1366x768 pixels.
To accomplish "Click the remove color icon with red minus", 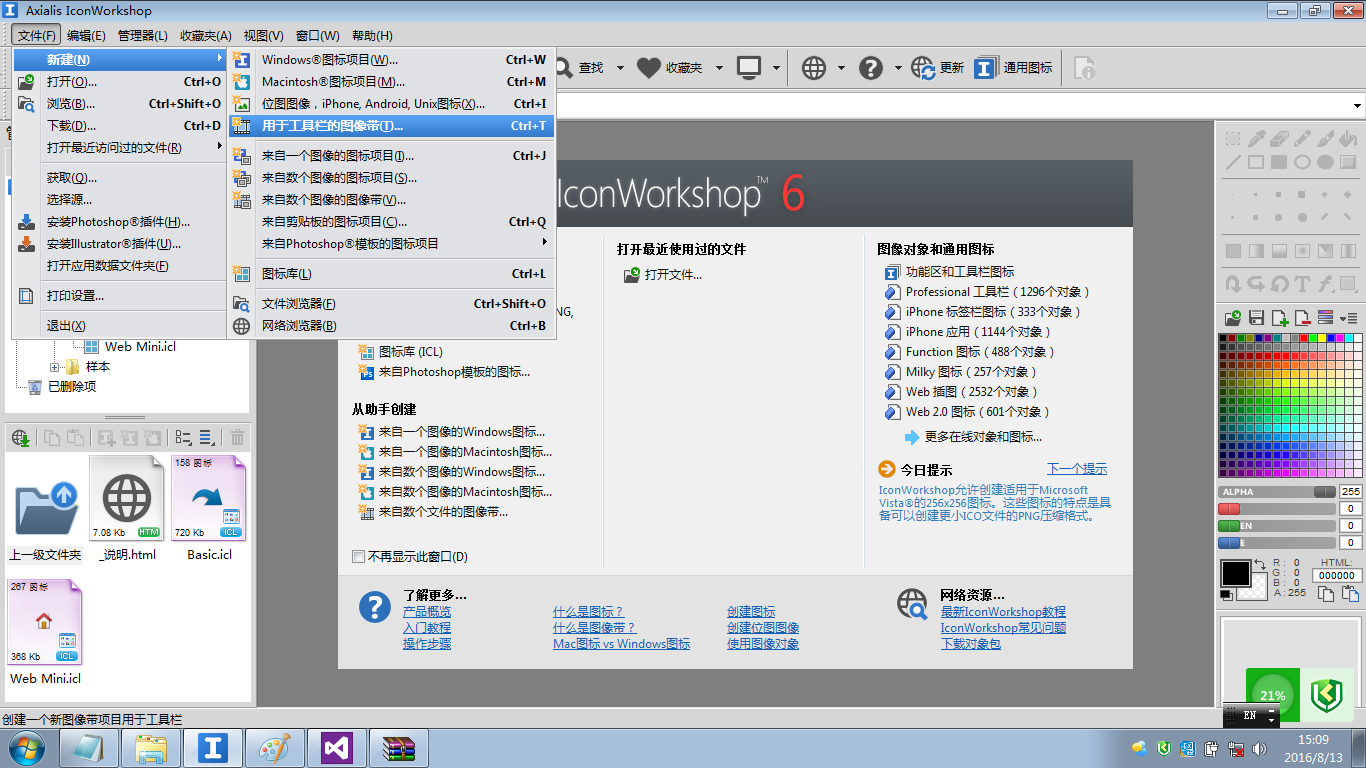I will [1303, 318].
